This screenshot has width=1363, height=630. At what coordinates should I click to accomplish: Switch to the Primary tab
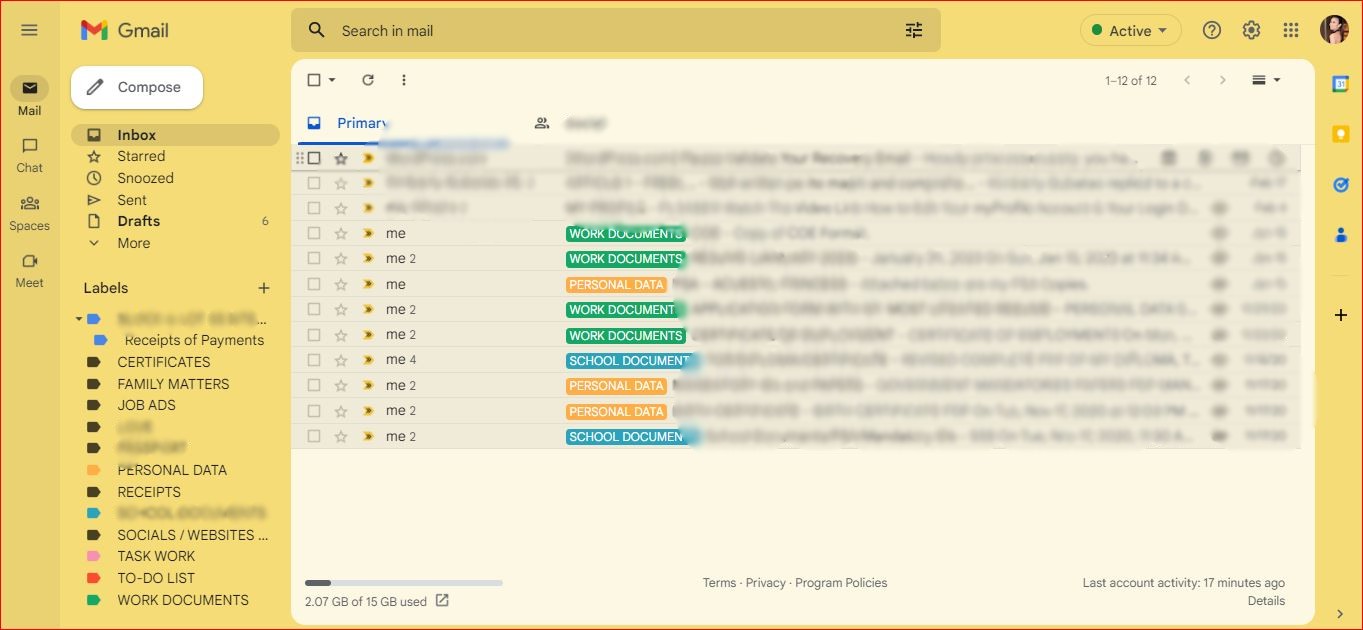coord(360,123)
